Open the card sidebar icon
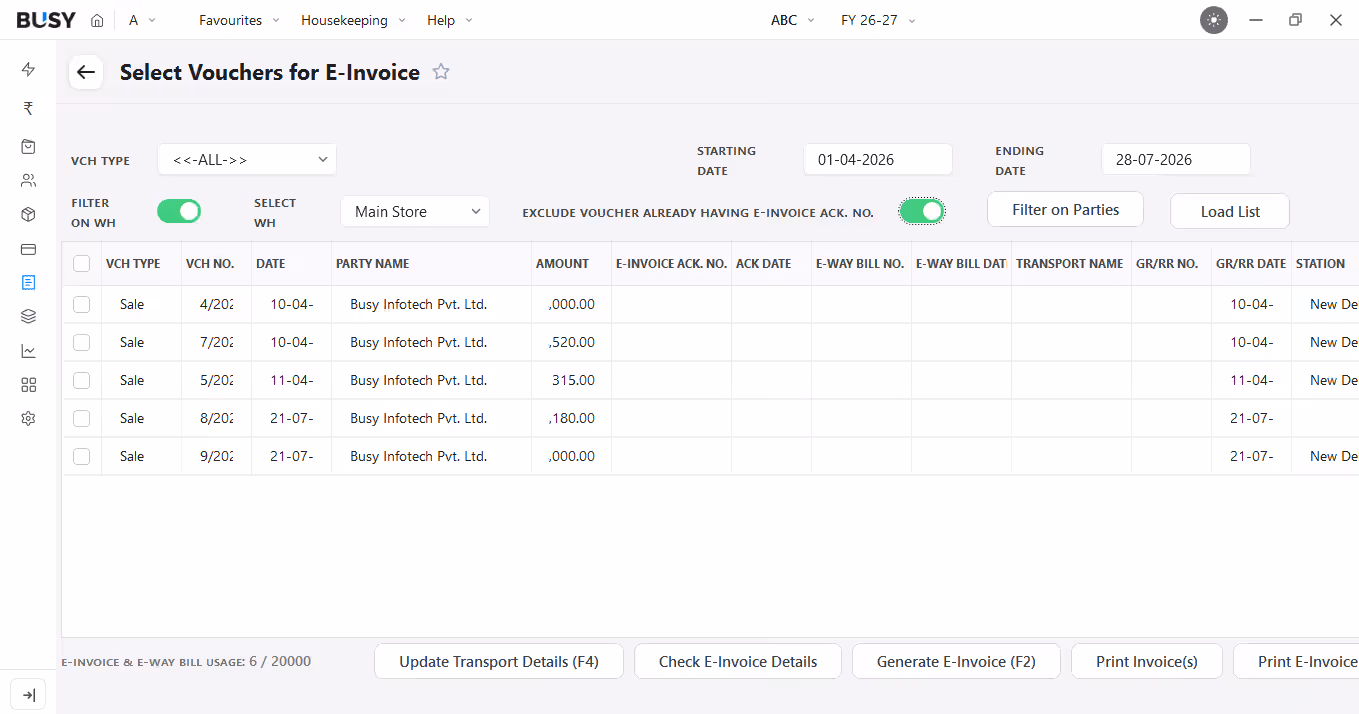1359x714 pixels. (28, 249)
